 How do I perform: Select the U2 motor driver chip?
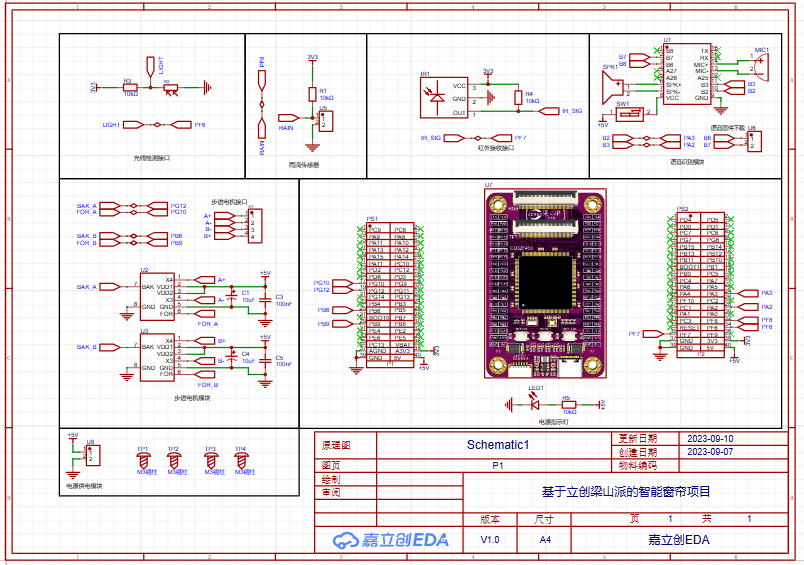click(x=157, y=296)
